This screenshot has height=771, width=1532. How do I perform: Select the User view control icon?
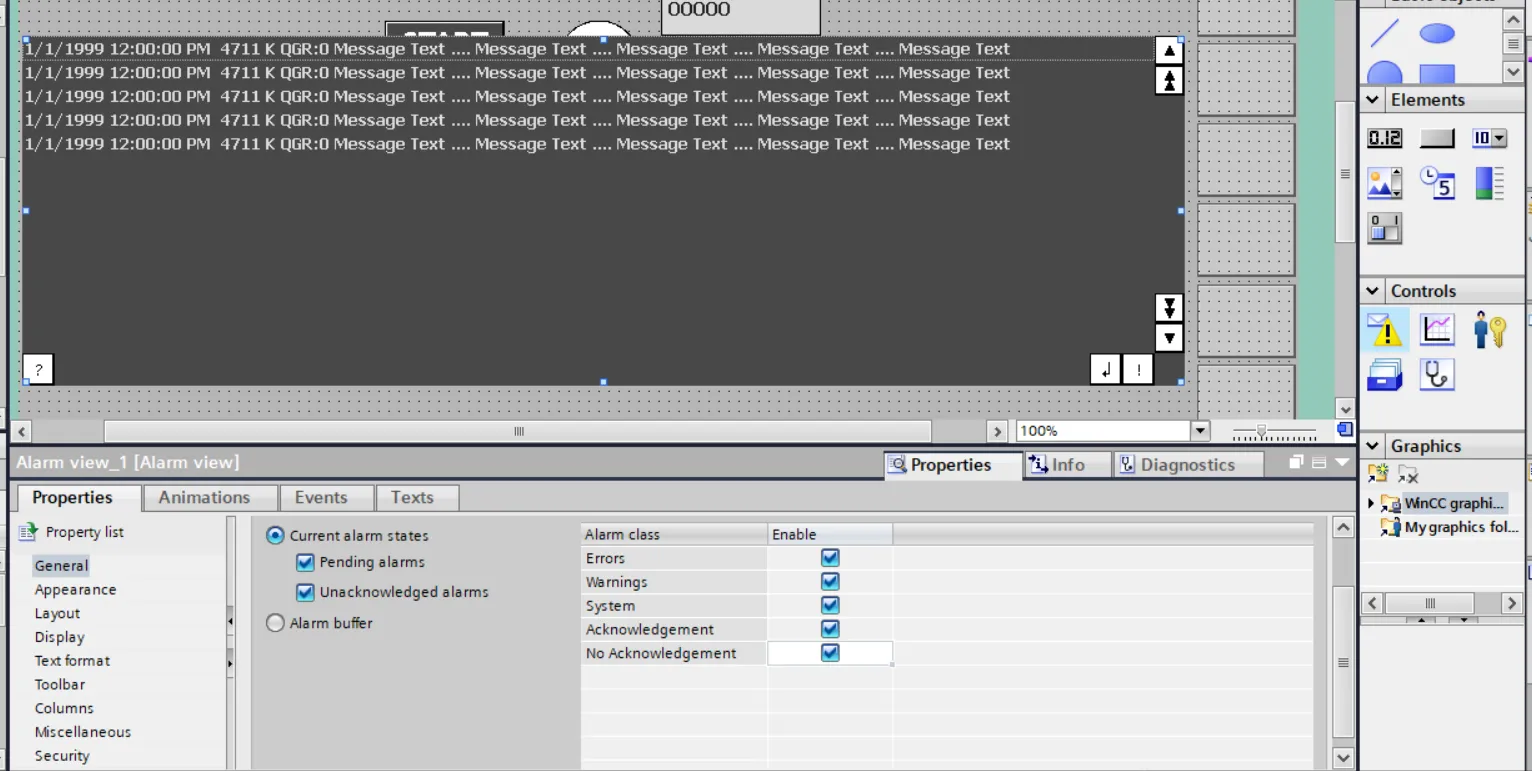[x=1490, y=329]
